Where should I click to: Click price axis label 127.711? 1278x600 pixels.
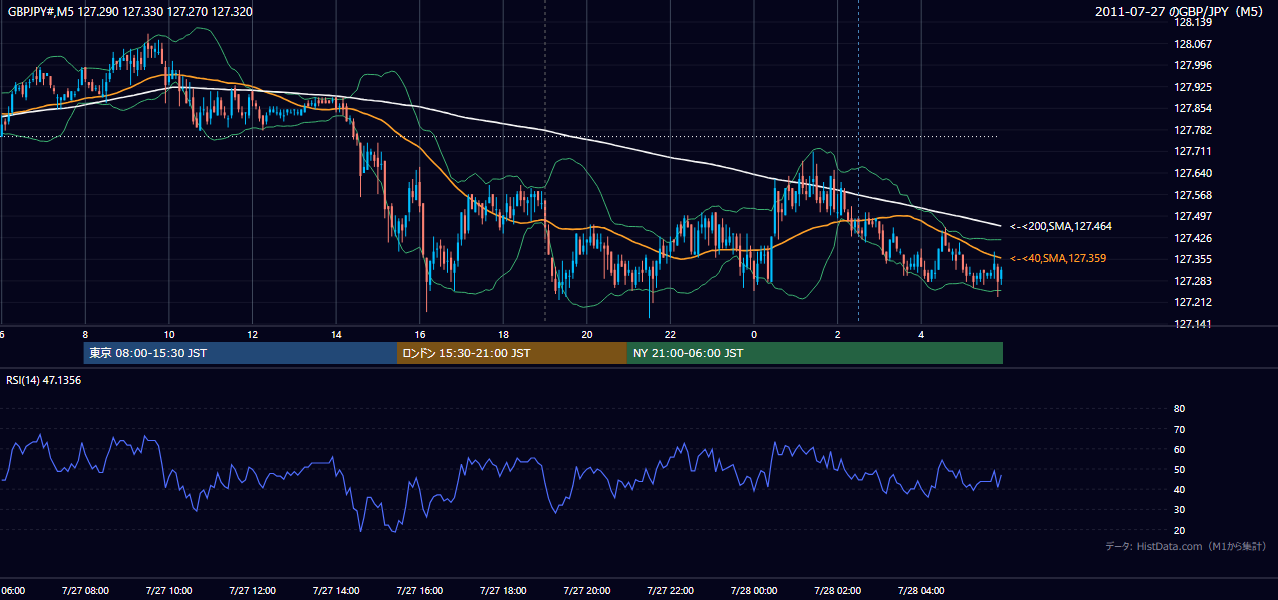coord(1192,152)
